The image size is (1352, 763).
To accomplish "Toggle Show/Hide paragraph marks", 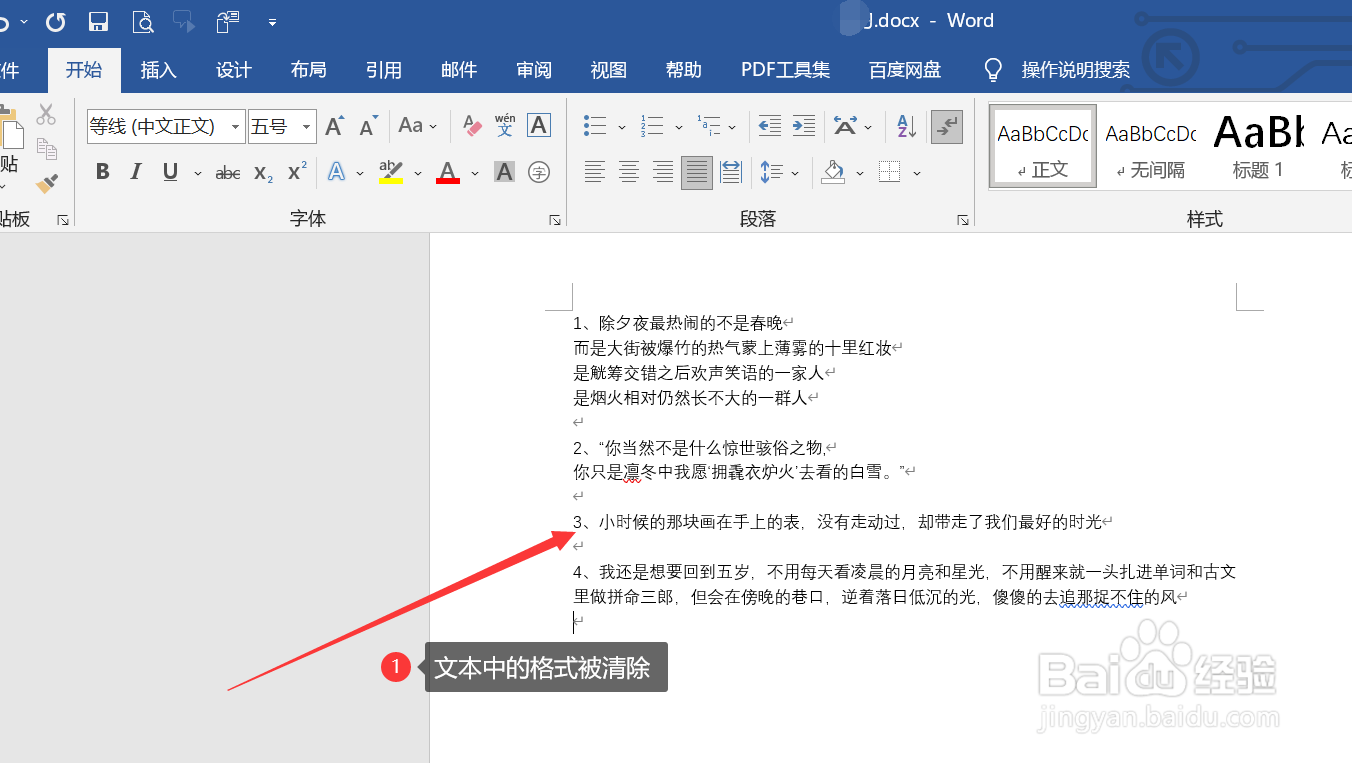I will pos(946,126).
